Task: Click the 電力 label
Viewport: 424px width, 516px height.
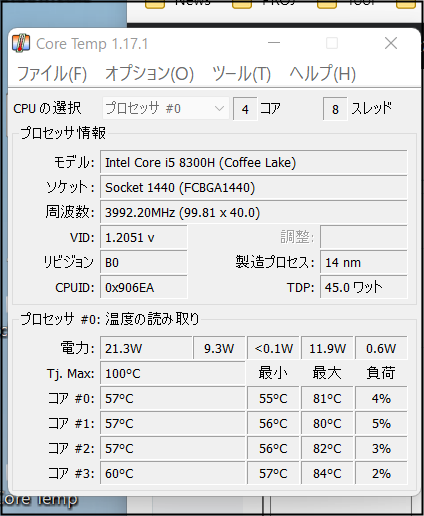Action: coord(77,348)
